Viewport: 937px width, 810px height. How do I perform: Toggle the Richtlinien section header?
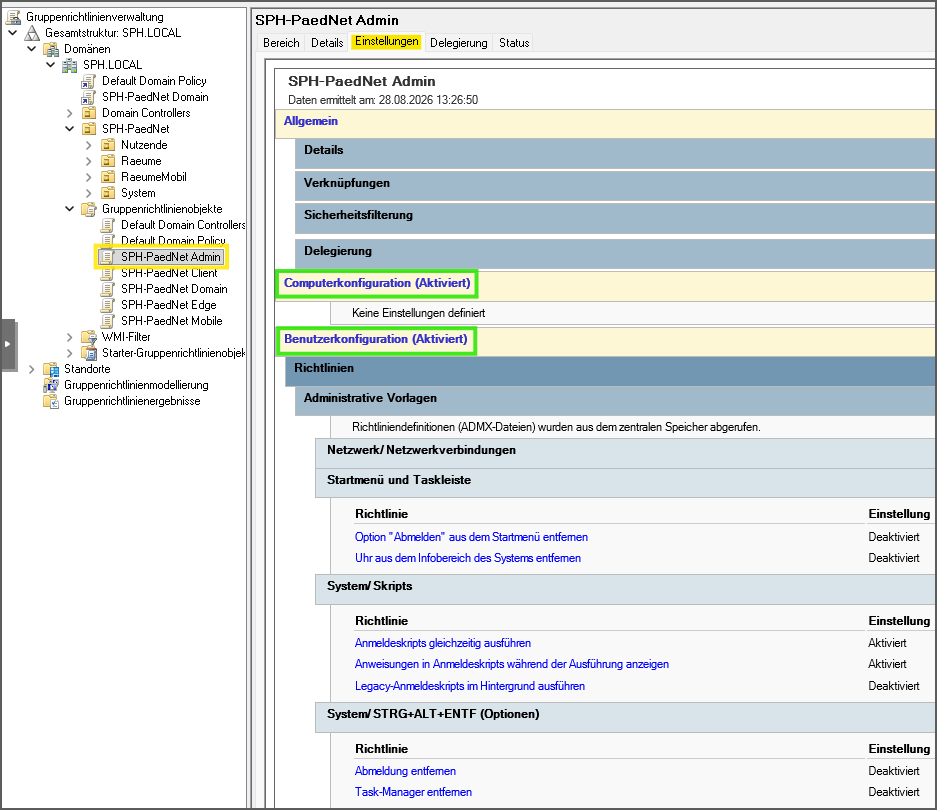tap(610, 371)
